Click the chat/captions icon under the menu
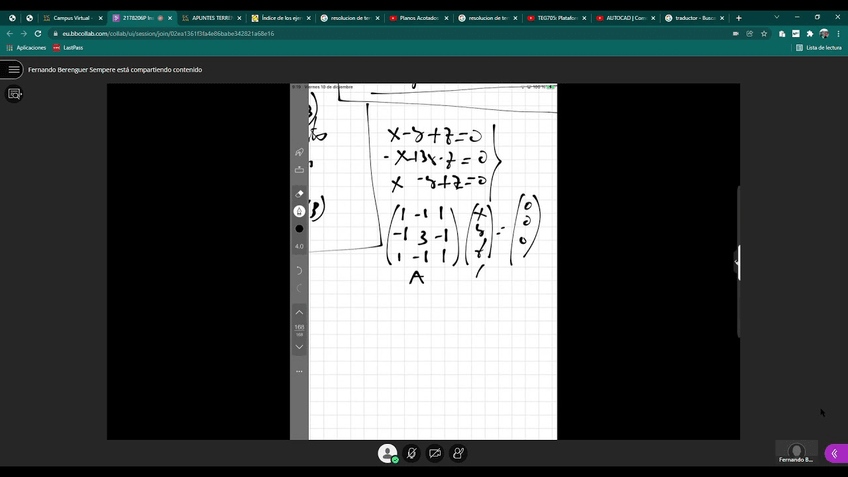The height and width of the screenshot is (477, 848). (14, 94)
